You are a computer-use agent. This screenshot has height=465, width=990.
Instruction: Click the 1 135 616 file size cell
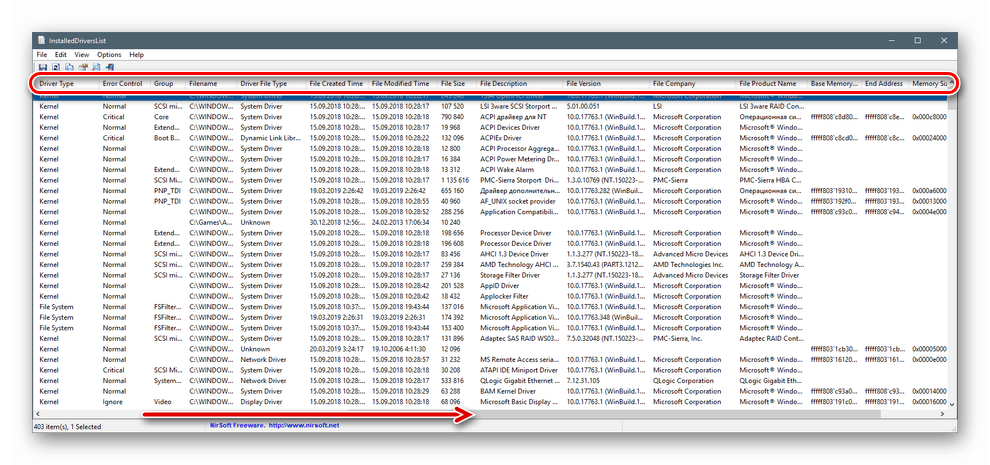tap(455, 180)
